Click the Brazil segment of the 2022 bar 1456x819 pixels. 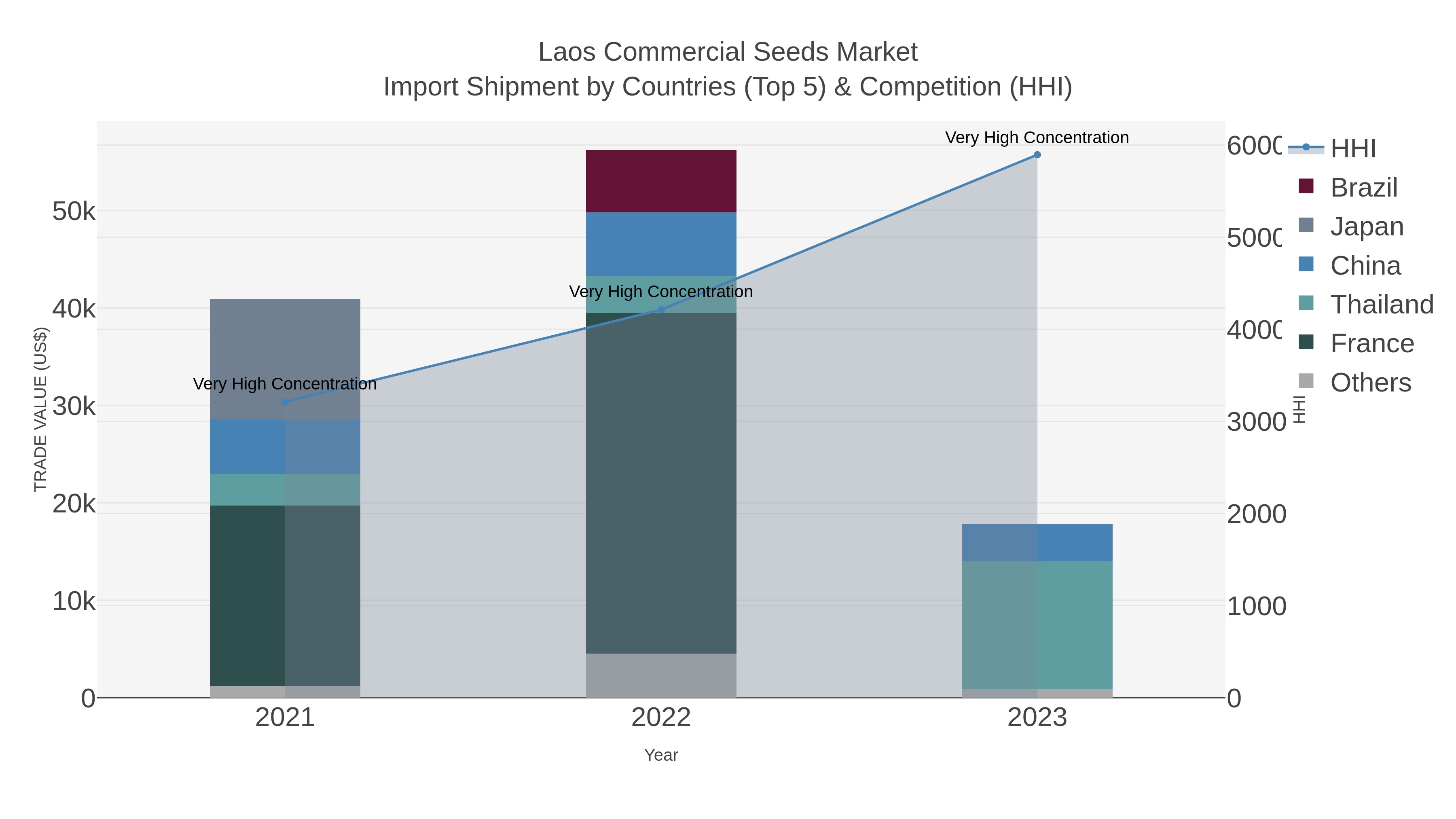[x=661, y=182]
